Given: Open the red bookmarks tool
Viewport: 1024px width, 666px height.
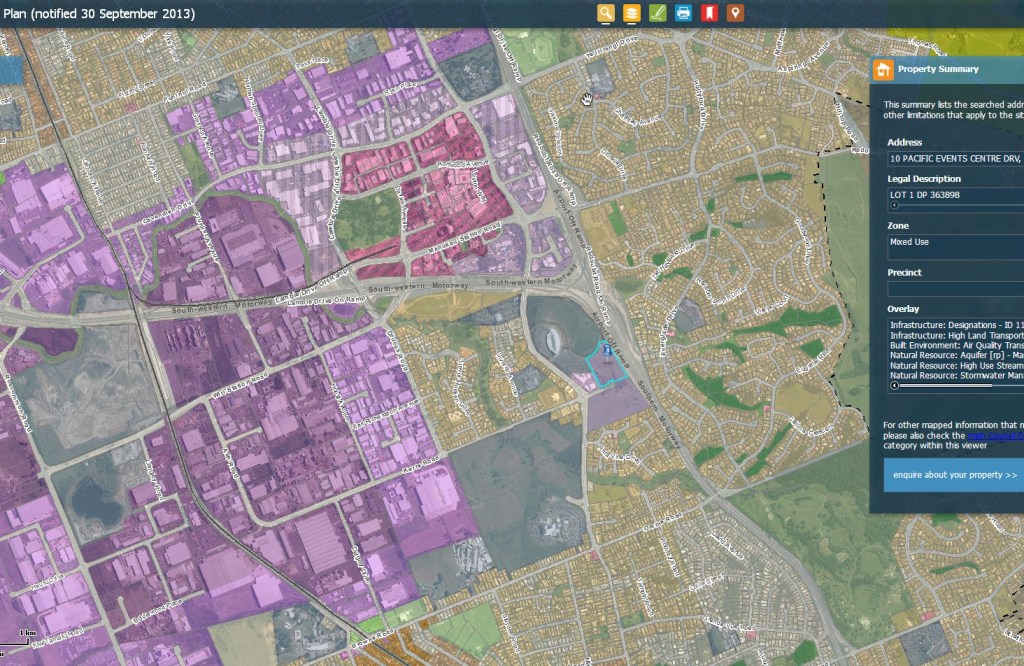Looking at the screenshot, I should point(709,13).
